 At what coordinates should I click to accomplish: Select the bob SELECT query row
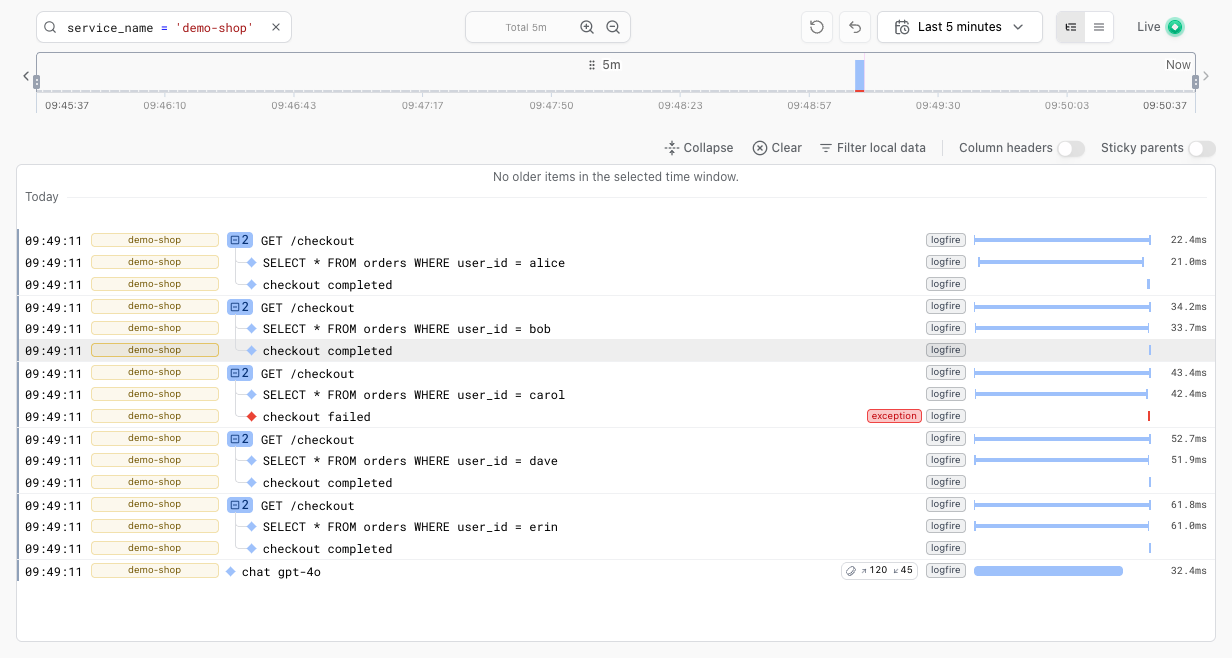tap(616, 329)
